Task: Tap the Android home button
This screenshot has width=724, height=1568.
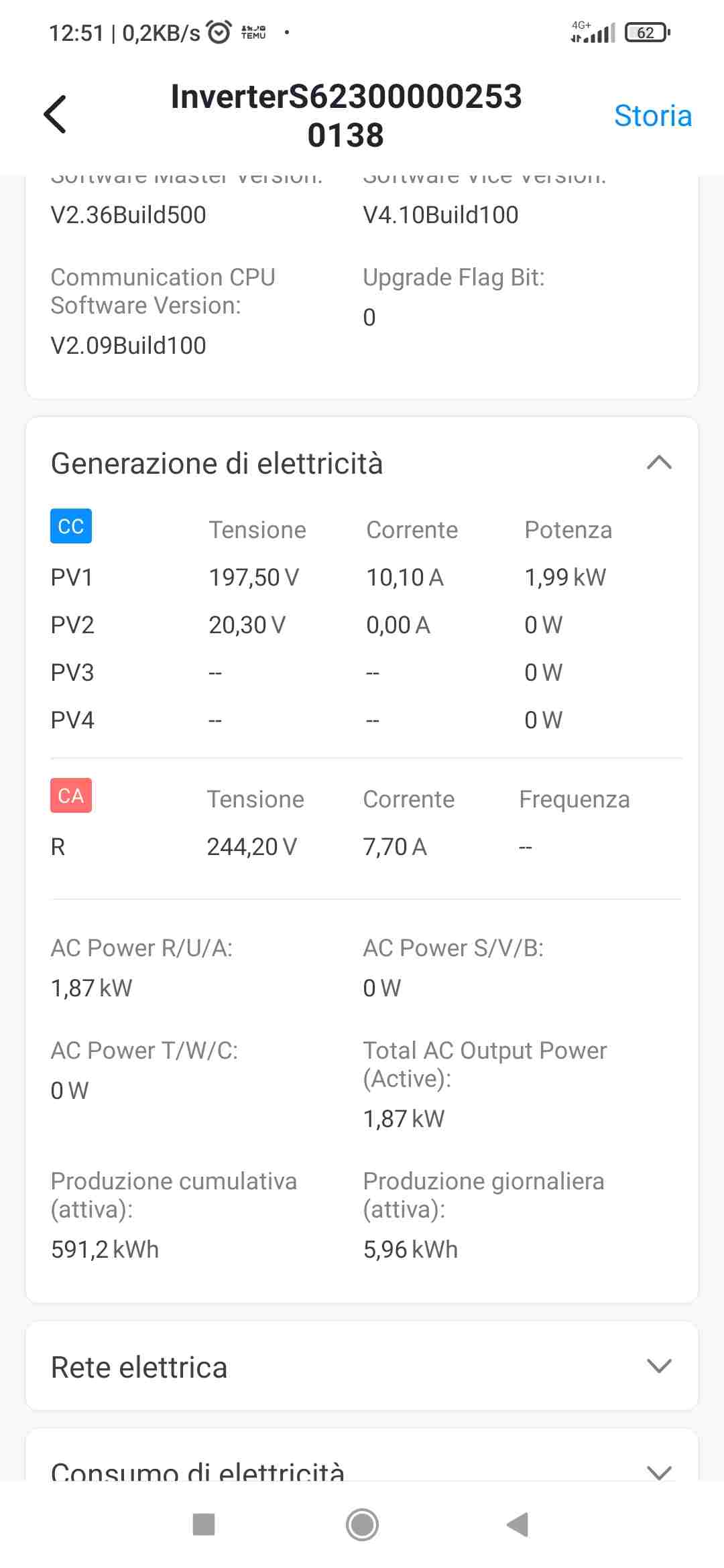Action: (x=362, y=1524)
